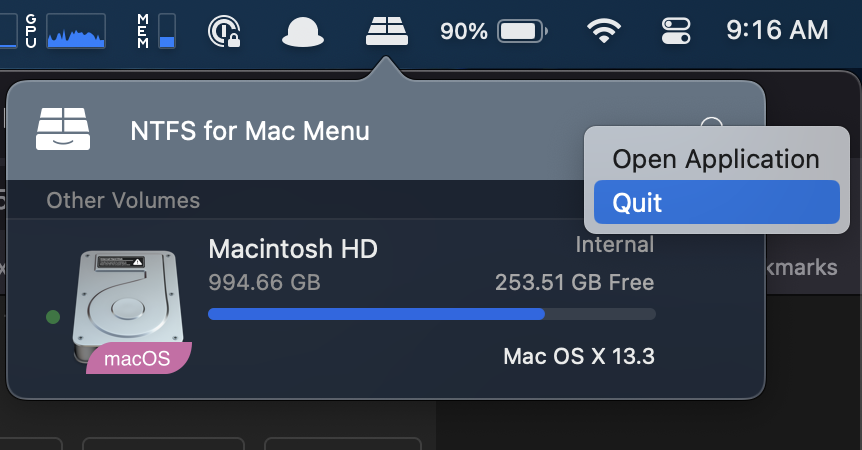Click the pink macOS badge on drive
The width and height of the screenshot is (862, 450).
(137, 359)
